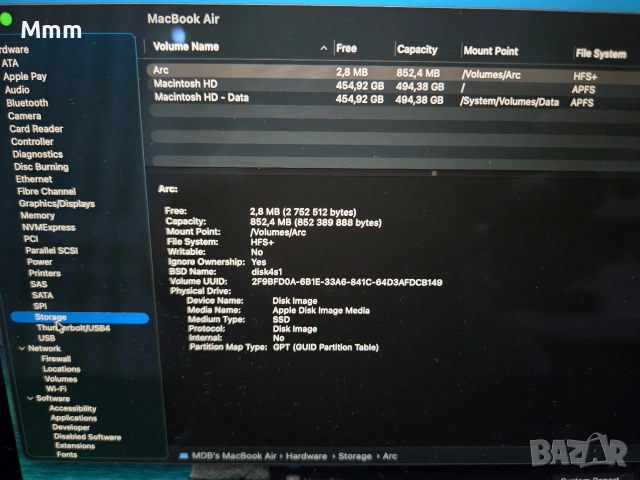This screenshot has width=640, height=480.
Task: Select the highlighted Storage sidebar item
Action: 80,318
